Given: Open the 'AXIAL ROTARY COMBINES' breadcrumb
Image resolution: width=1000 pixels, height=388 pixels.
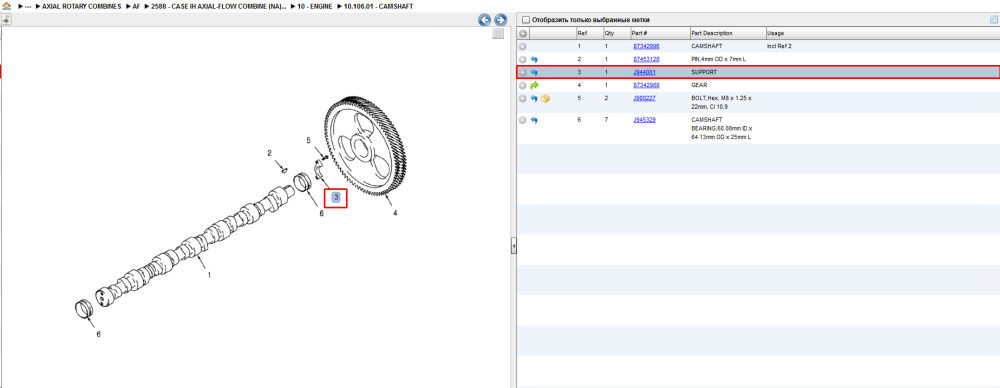Looking at the screenshot, I should pyautogui.click(x=81, y=6).
